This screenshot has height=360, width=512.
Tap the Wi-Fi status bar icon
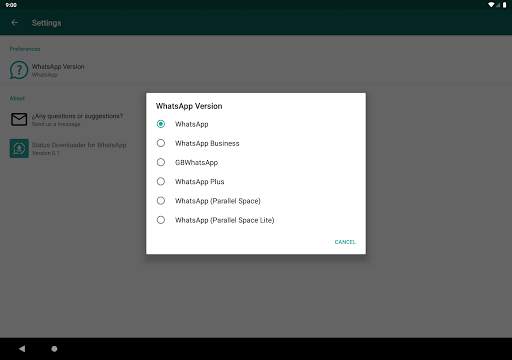[491, 5]
